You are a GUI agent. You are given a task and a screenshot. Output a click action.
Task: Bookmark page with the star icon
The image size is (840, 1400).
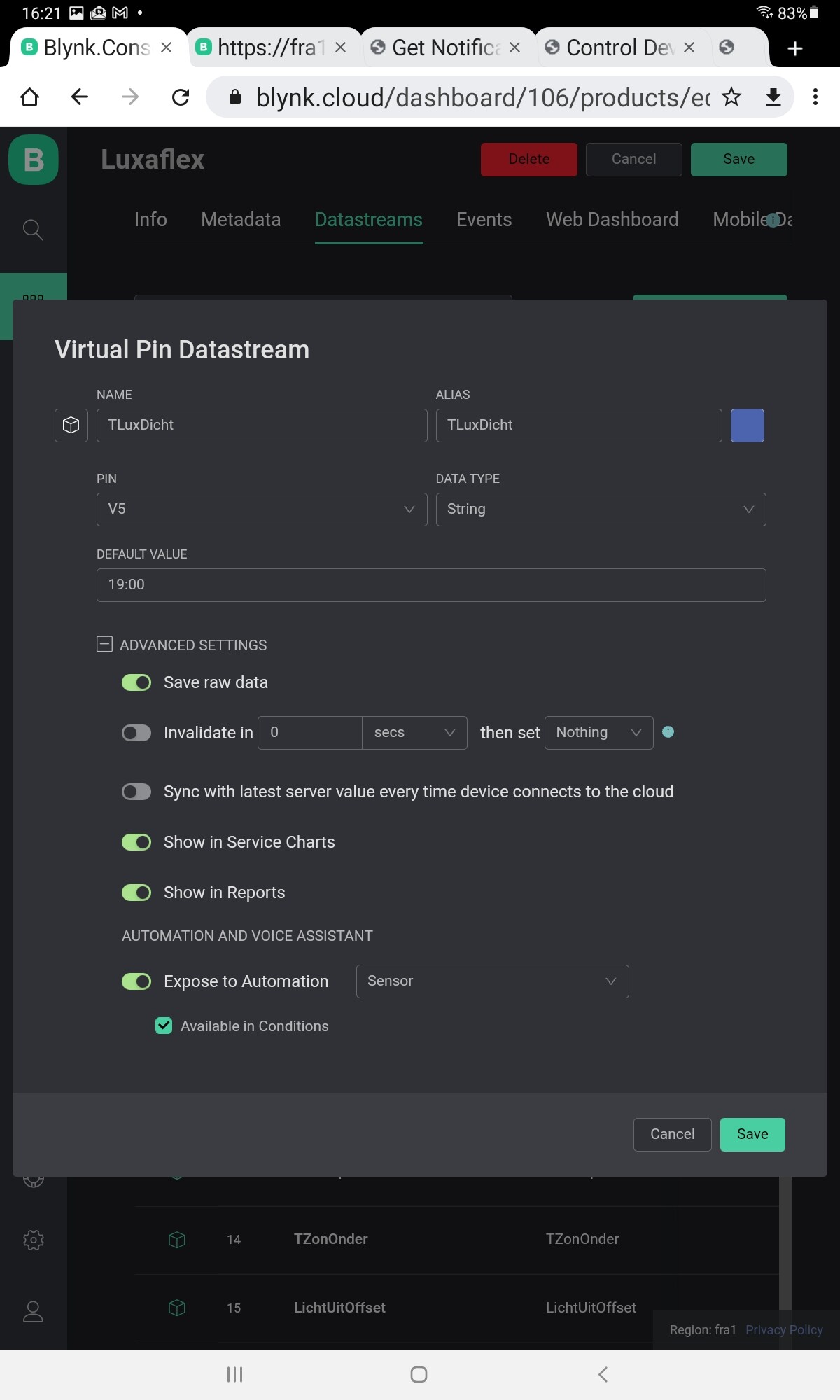[731, 97]
